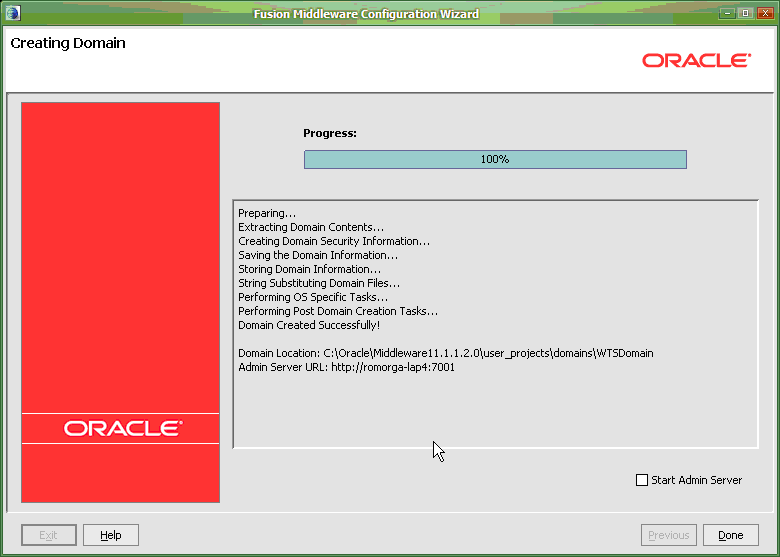Click the wizard globe icon in title bar
This screenshot has width=780, height=557.
13,12
